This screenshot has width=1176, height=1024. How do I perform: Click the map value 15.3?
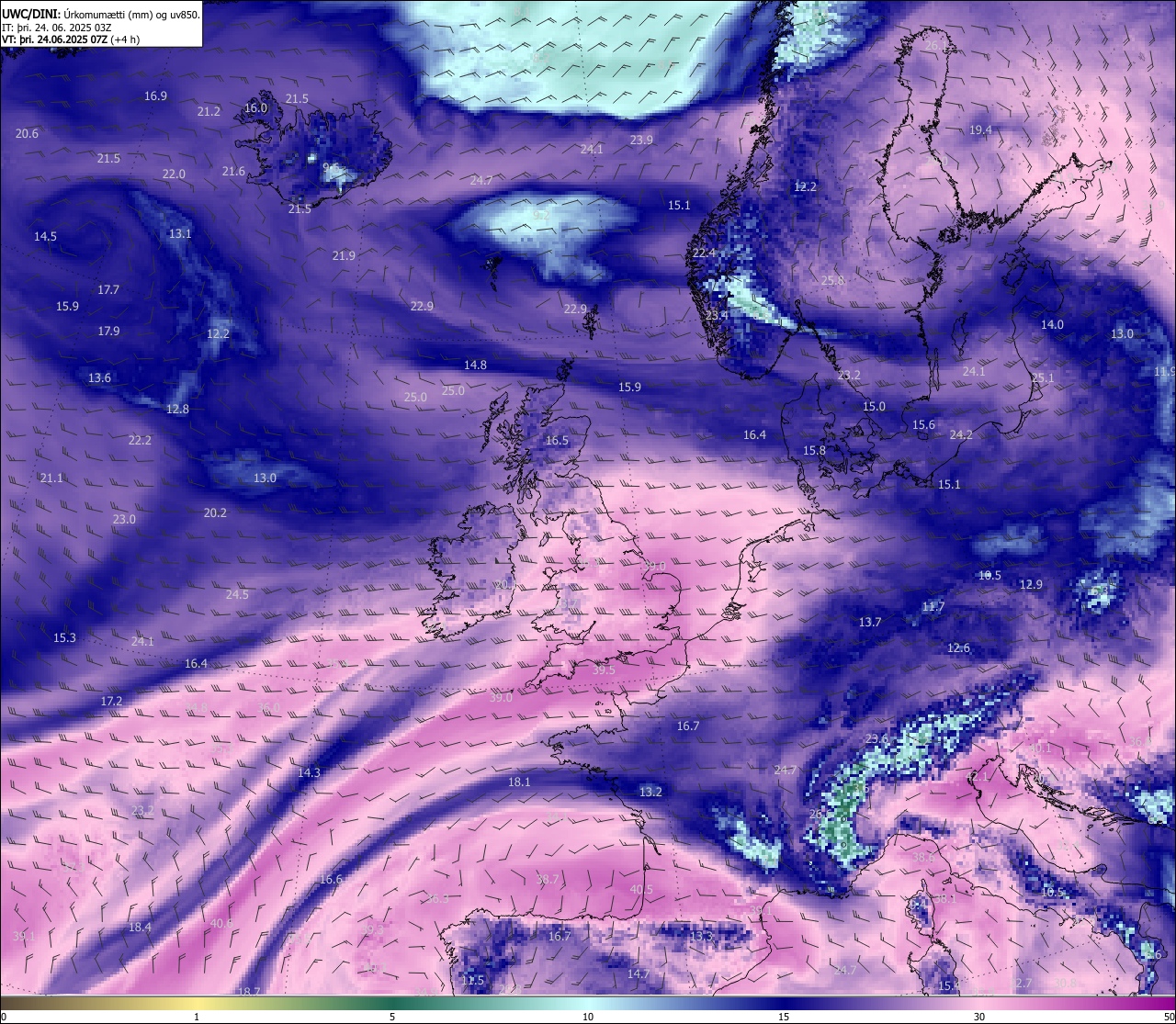coord(64,638)
